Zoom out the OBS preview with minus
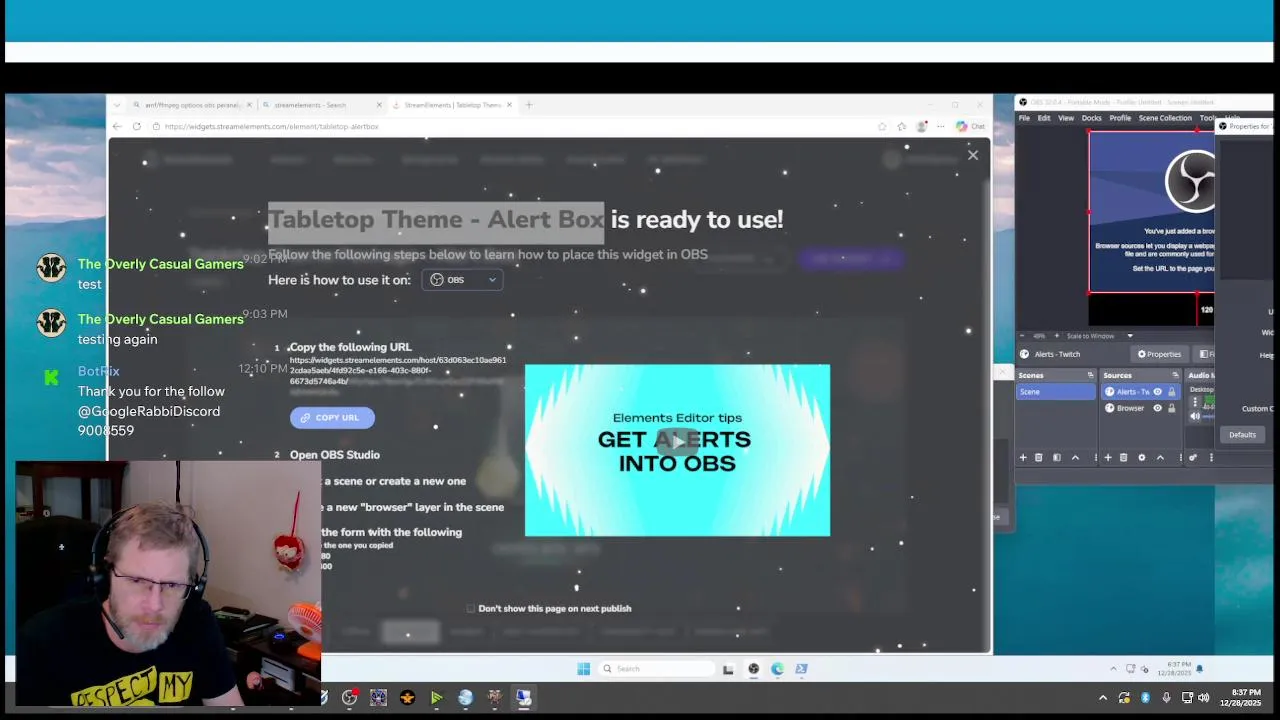 [1022, 336]
